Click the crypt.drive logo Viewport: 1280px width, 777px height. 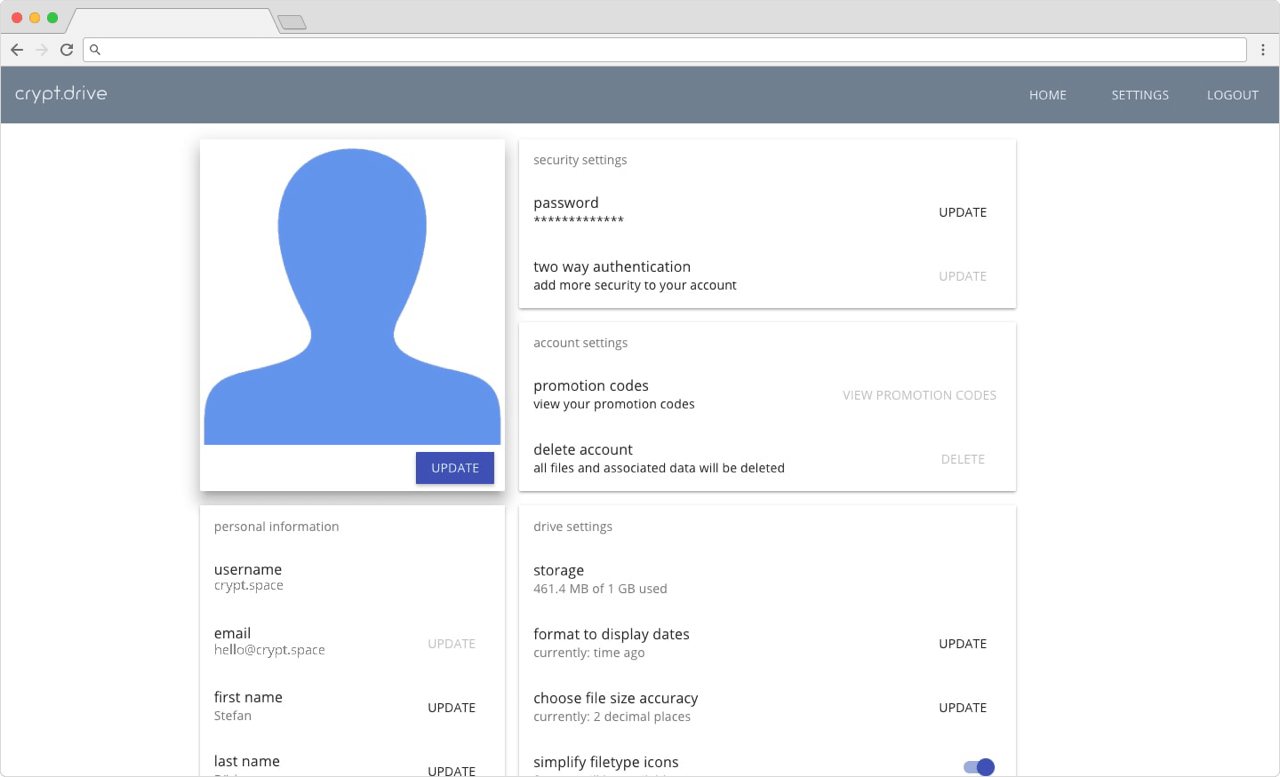[61, 94]
